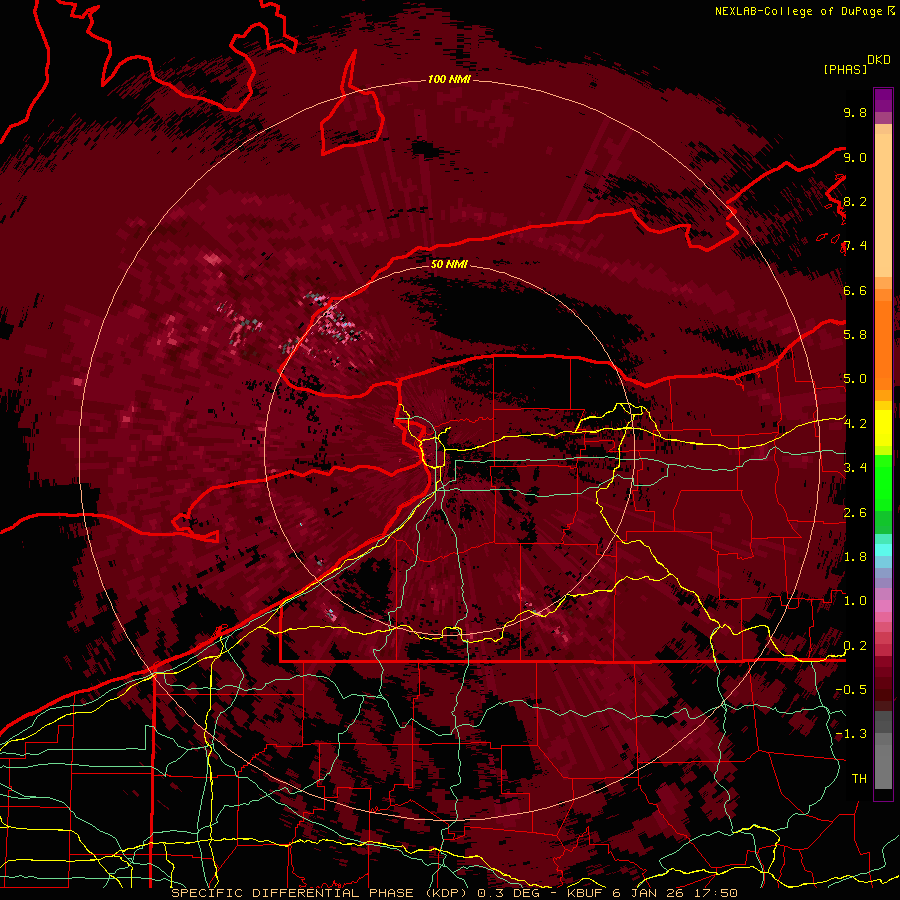
Task: Click the product title caption at the bottom
Action: (x=454, y=893)
